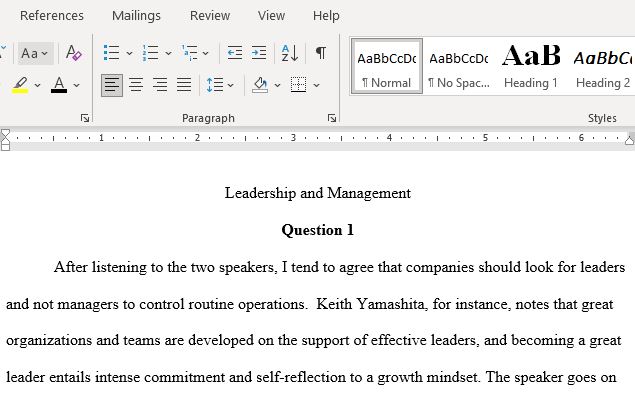Click the phrase 'growth mindset'
Screen dimensions: 635x394
click(429, 377)
